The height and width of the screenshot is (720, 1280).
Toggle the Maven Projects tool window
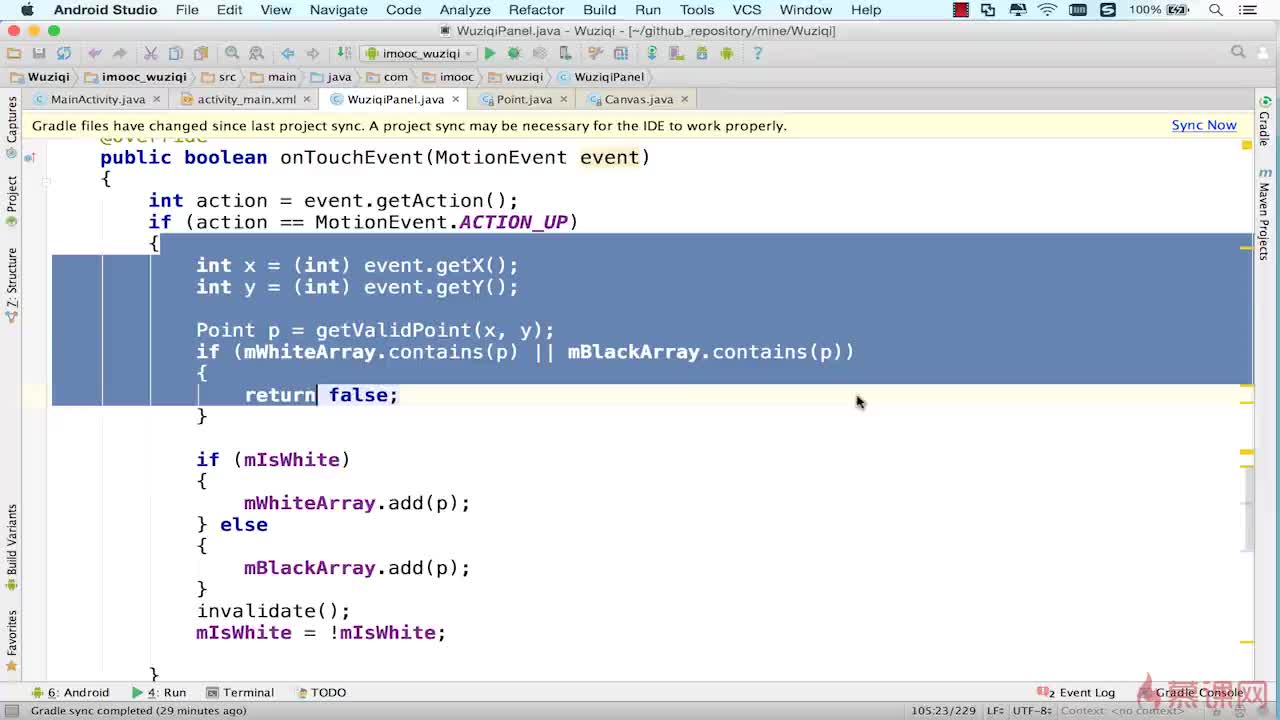coord(1265,214)
